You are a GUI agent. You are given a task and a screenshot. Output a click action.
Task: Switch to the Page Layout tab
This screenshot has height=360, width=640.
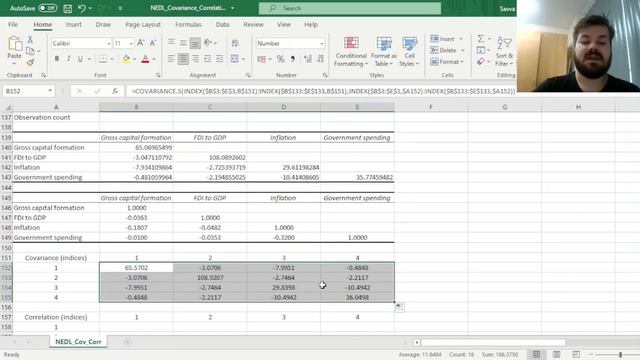(x=143, y=24)
